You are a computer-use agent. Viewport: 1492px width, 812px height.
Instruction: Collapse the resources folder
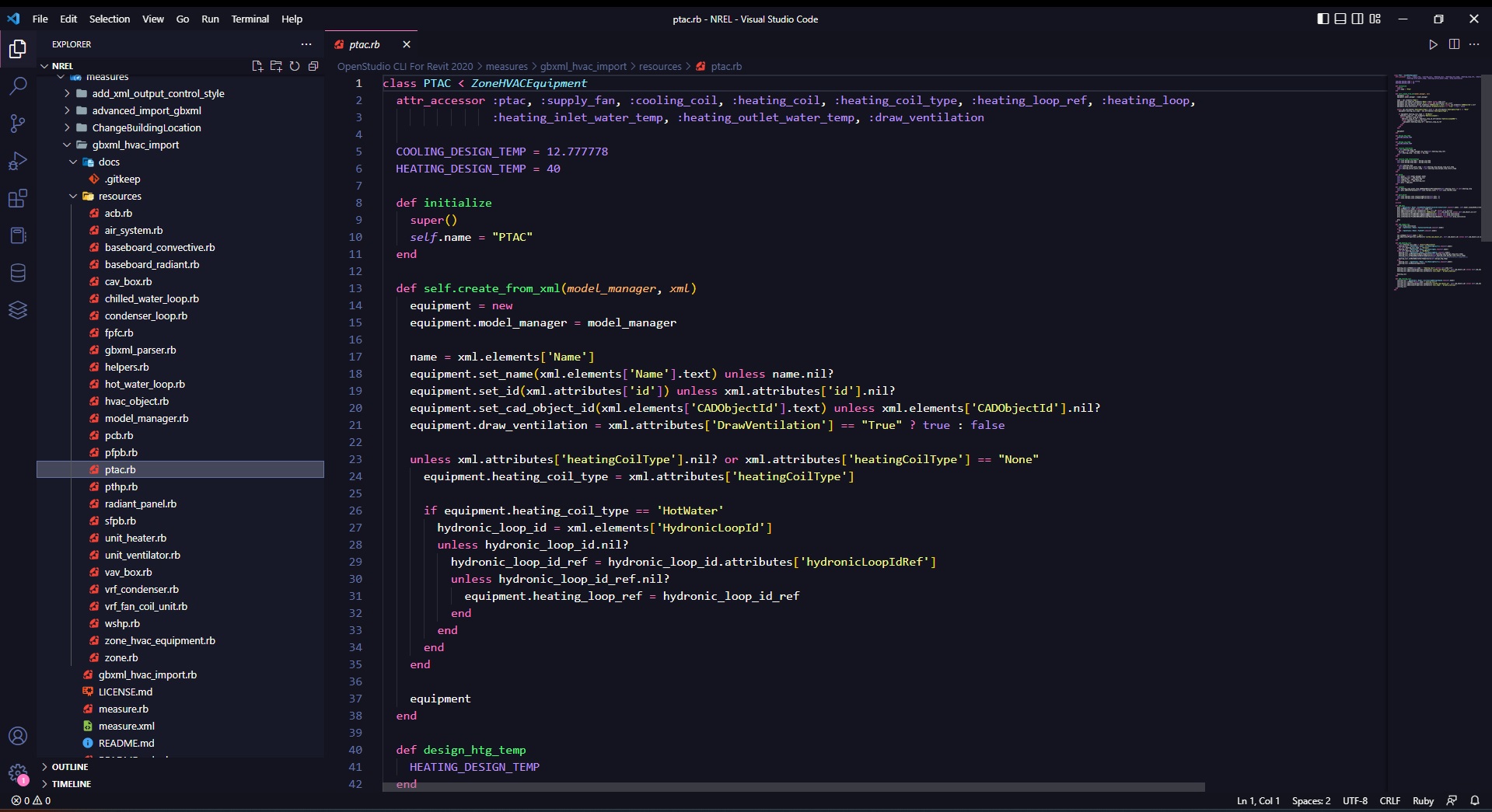coord(120,196)
